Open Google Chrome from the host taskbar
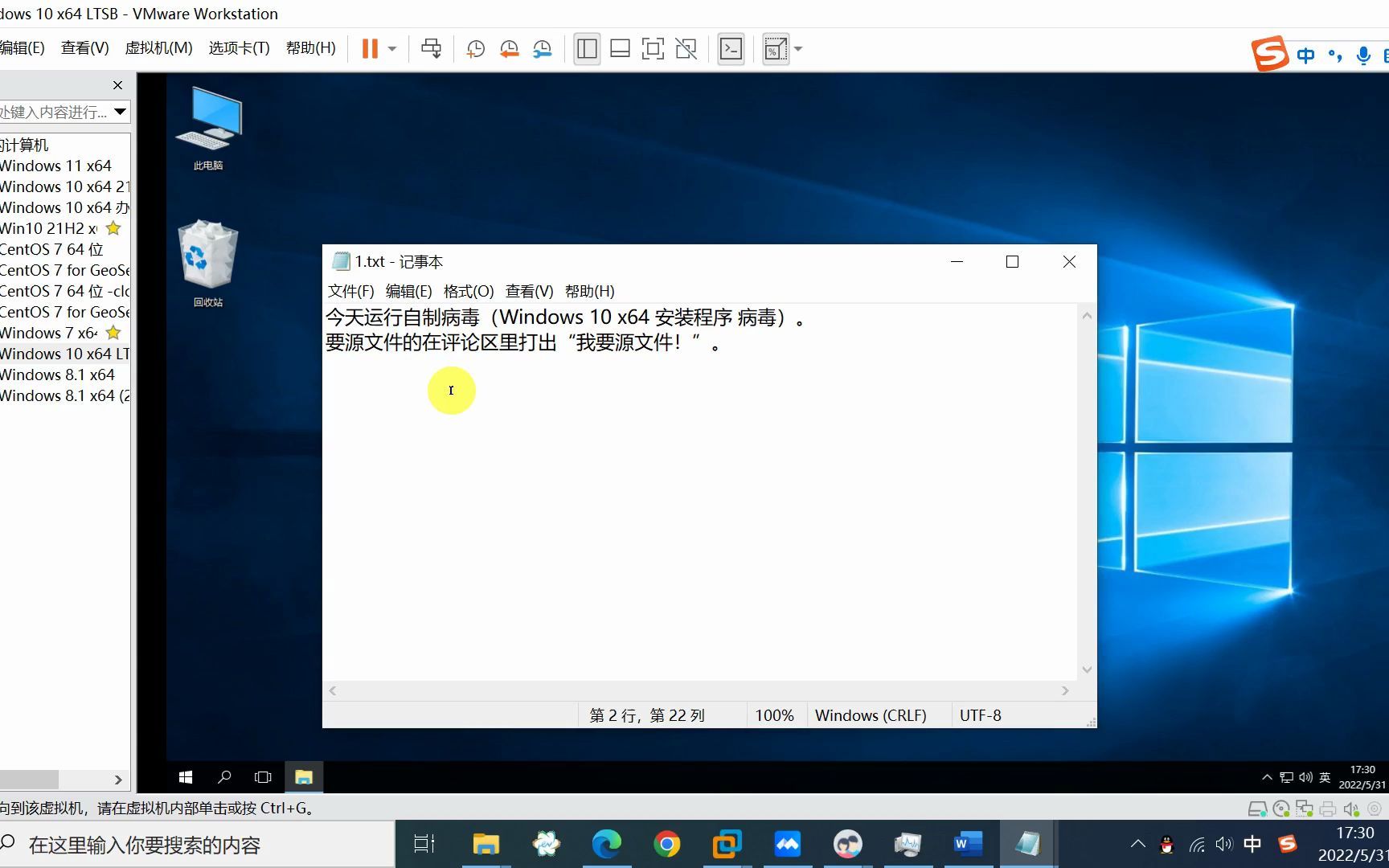The height and width of the screenshot is (868, 1389). tap(666, 844)
